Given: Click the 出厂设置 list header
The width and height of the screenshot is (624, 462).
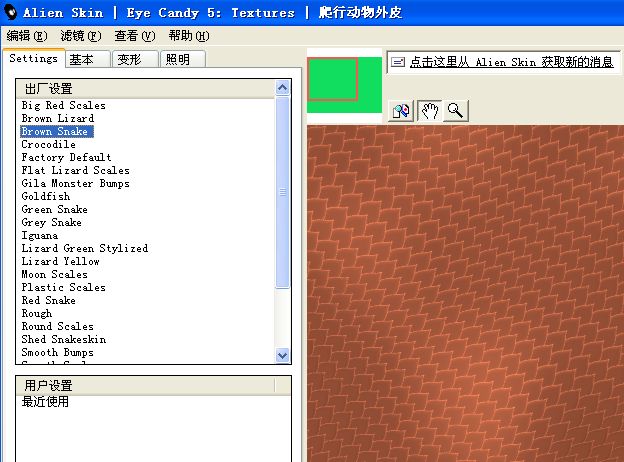Looking at the screenshot, I should 146,89.
